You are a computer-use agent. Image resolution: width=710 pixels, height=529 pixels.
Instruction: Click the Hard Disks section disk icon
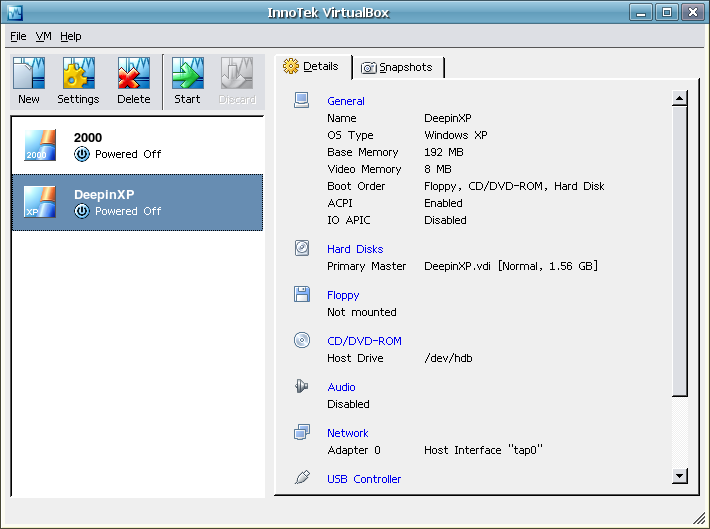point(302,248)
